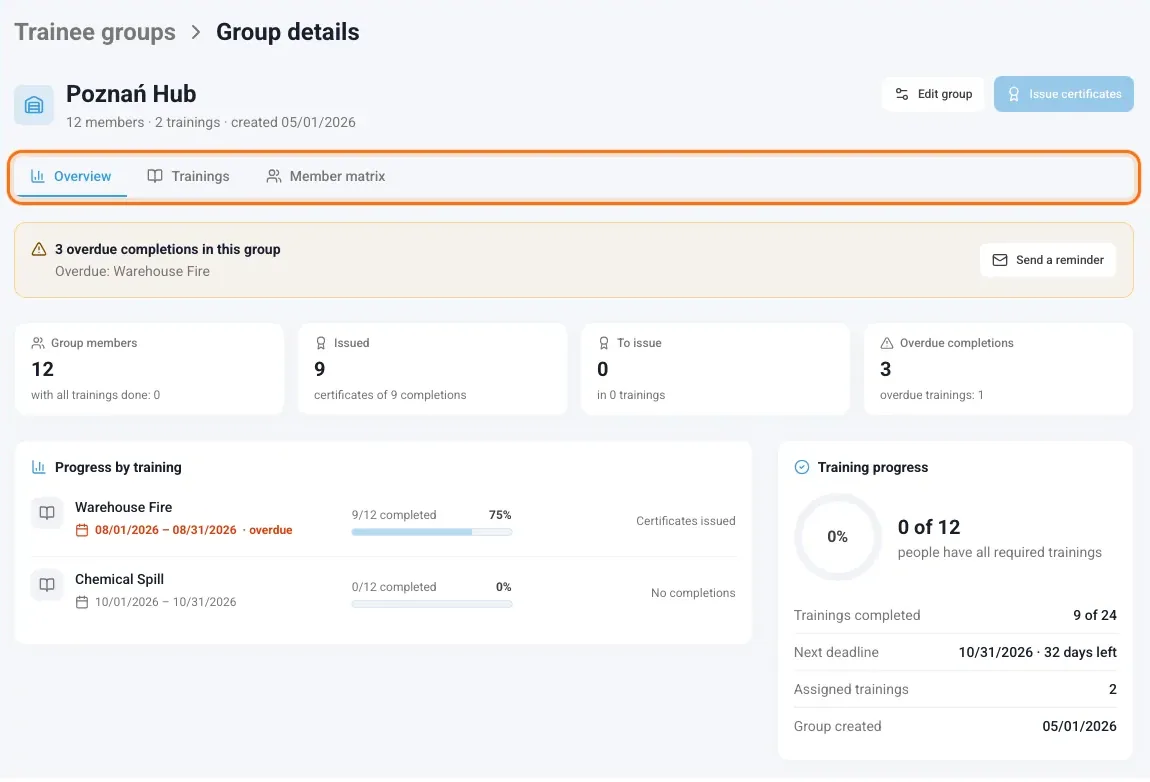
Task: Click the Overdue completions warning icon
Action: pos(887,343)
